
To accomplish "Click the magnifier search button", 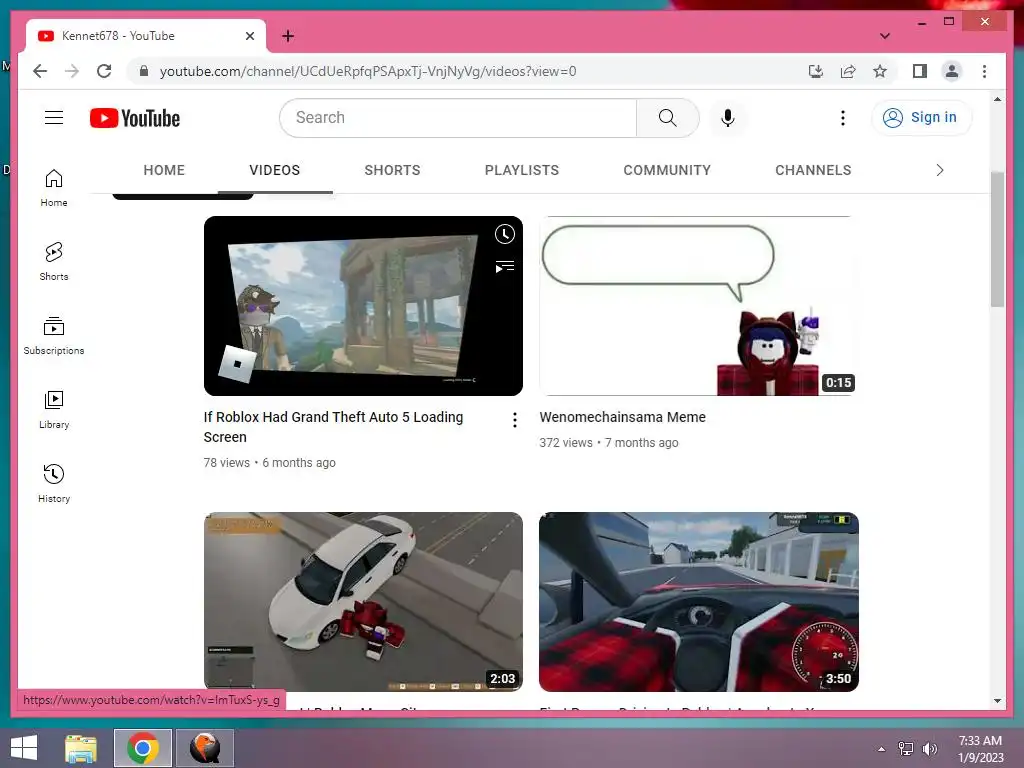I will (x=667, y=118).
